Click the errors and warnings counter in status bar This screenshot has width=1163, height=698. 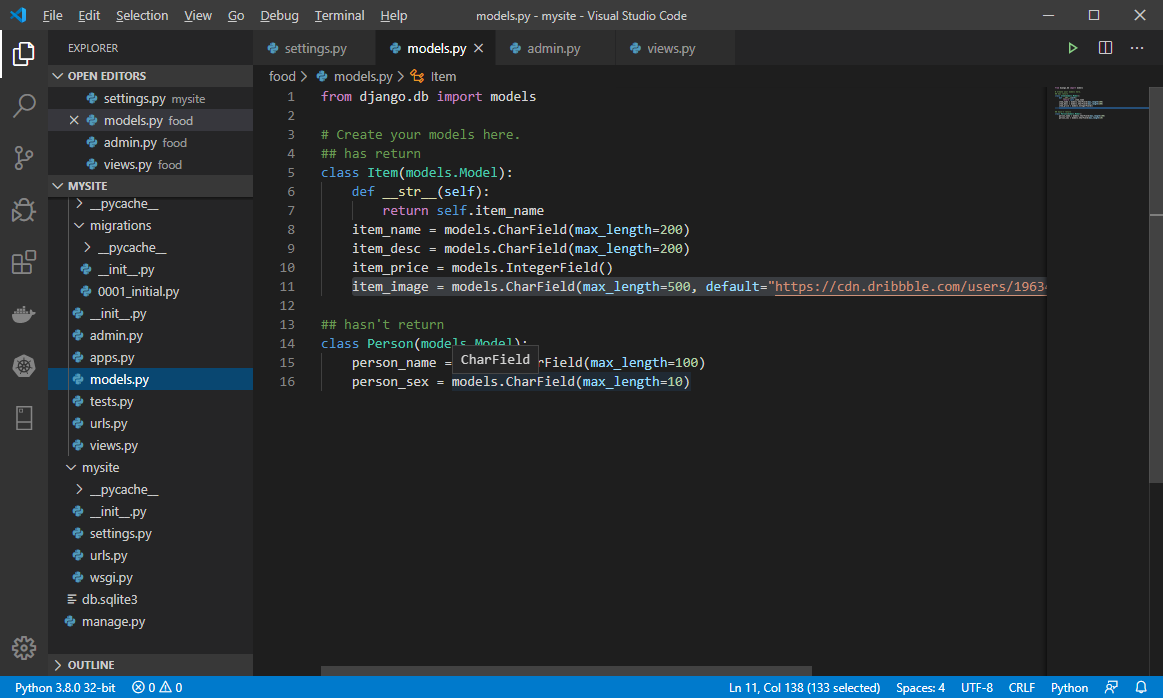157,688
